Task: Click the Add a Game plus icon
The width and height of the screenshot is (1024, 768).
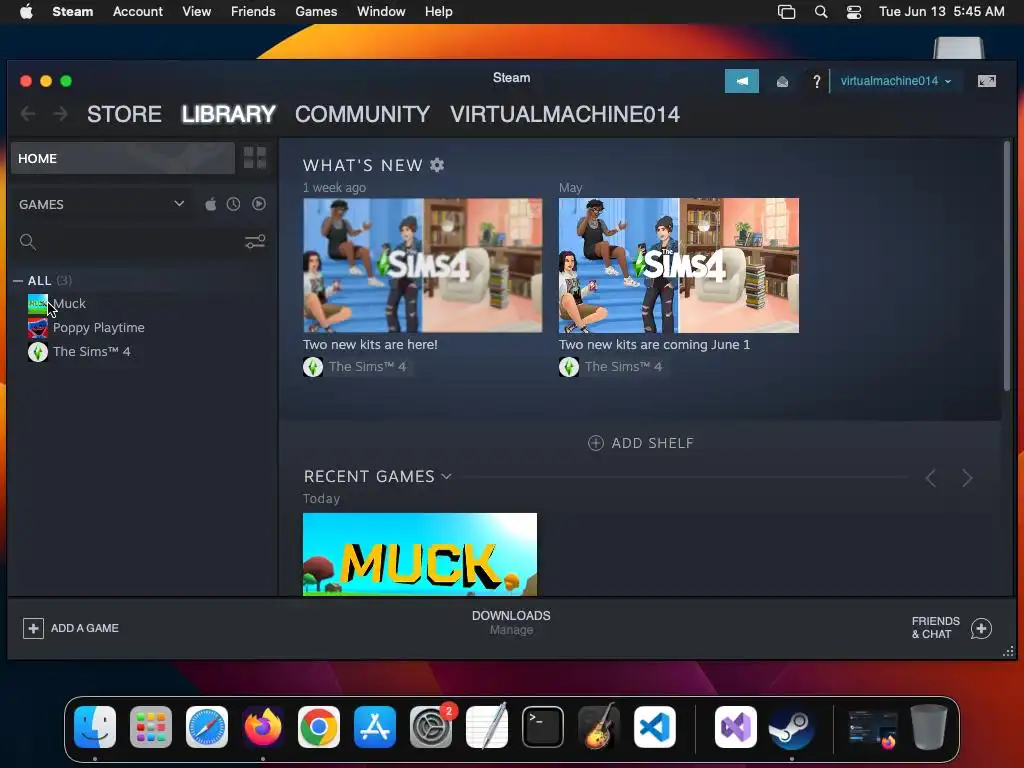Action: (x=33, y=628)
